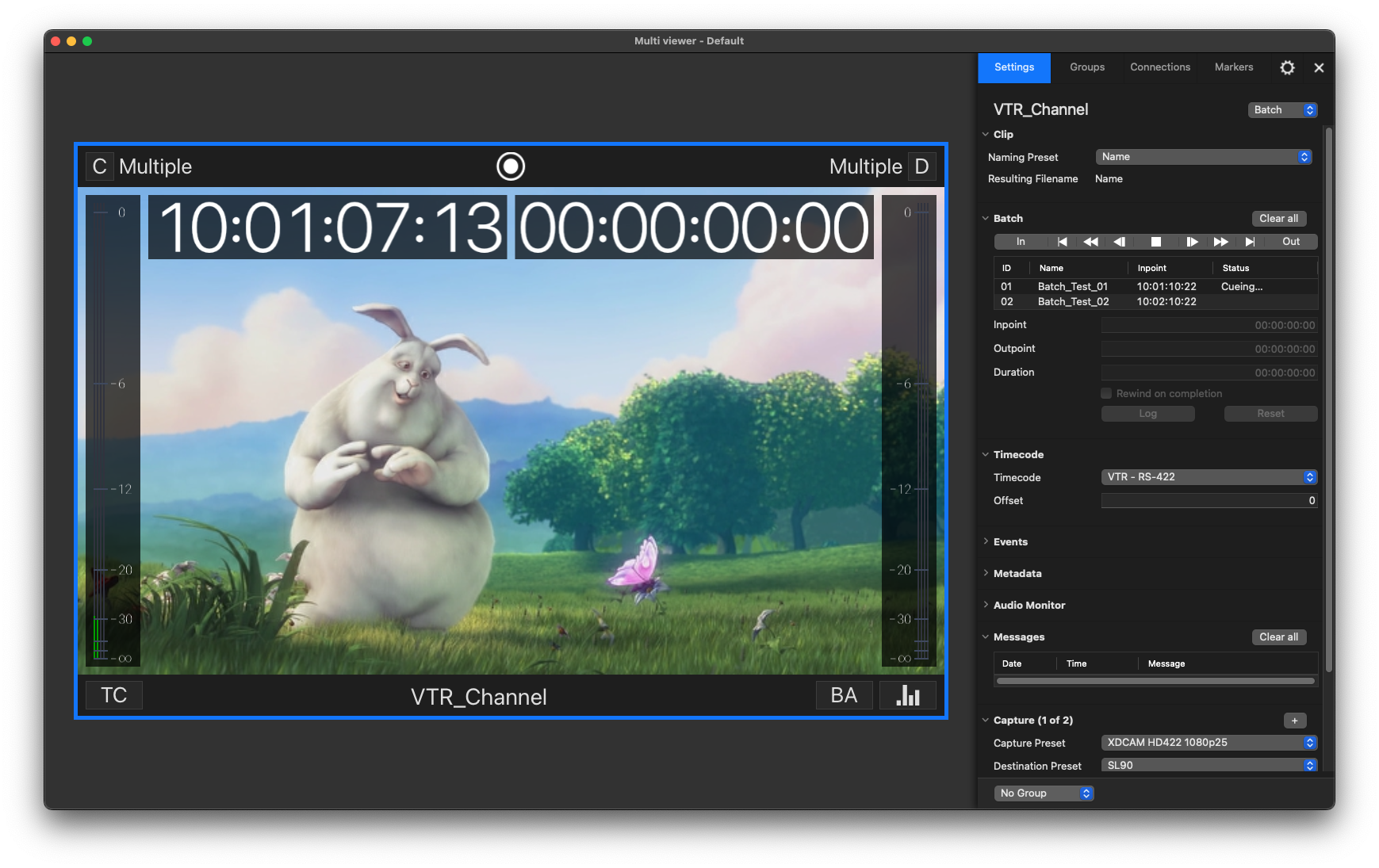Go to outpoint transport button

pyautogui.click(x=1250, y=242)
